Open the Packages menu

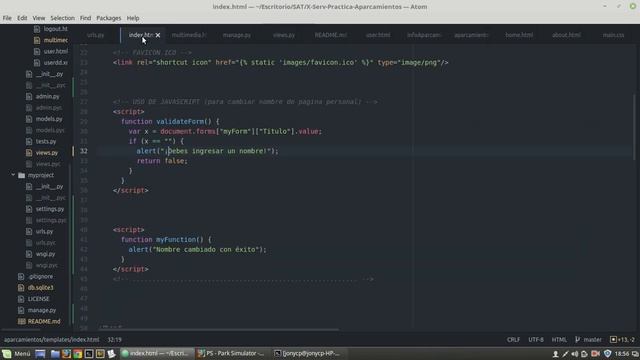pos(109,18)
